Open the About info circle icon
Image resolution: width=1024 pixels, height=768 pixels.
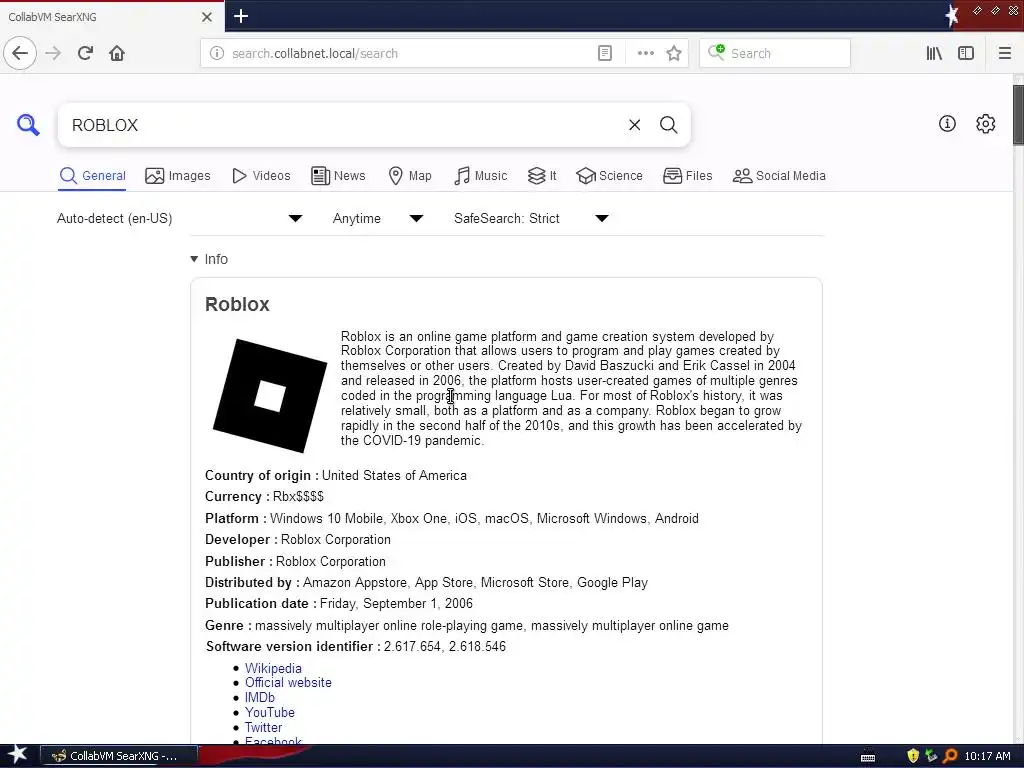tap(947, 123)
